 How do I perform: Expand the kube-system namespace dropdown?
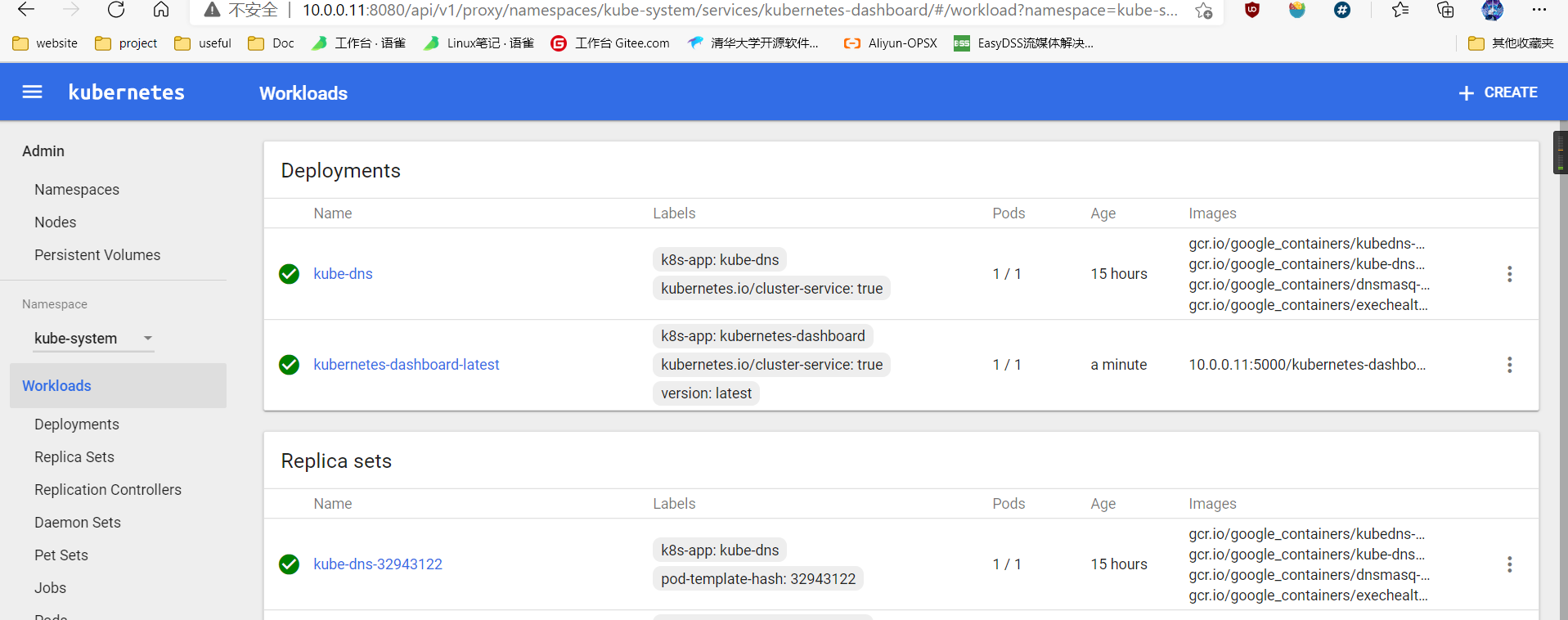[x=93, y=339]
